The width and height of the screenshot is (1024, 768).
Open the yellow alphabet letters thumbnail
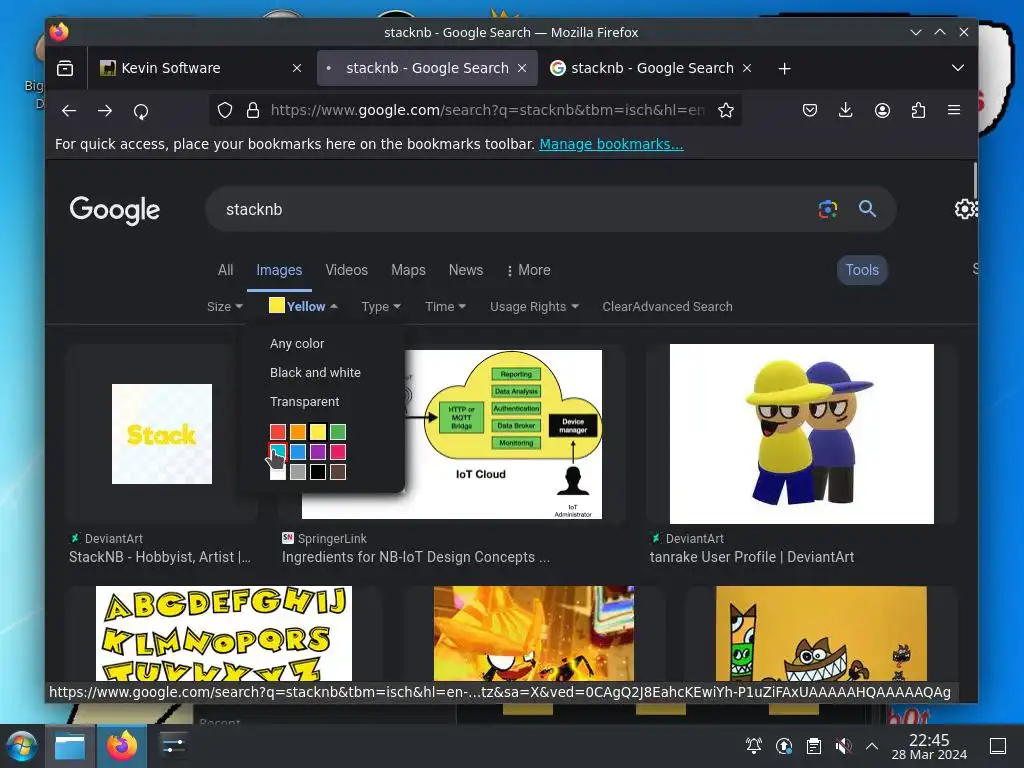coord(224,633)
